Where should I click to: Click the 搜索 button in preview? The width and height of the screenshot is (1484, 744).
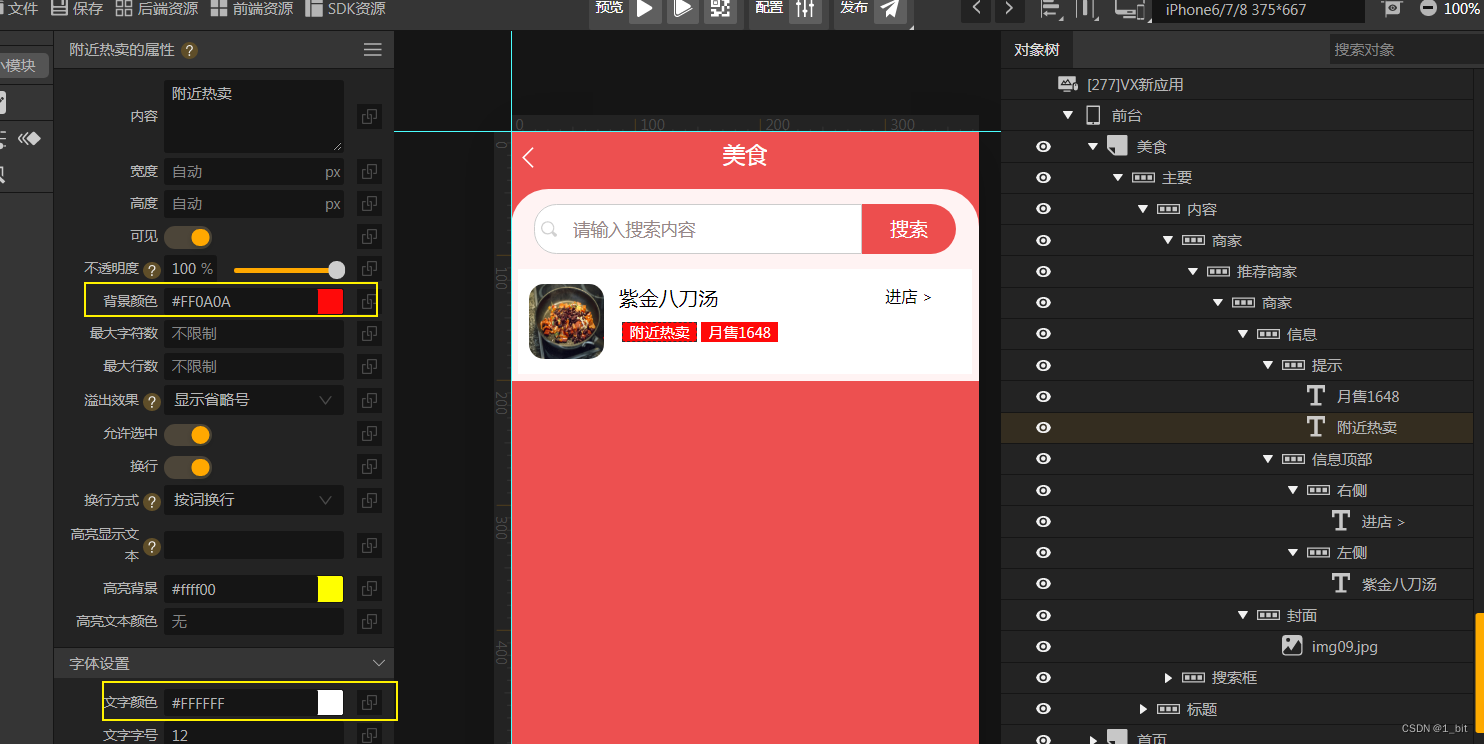point(909,229)
